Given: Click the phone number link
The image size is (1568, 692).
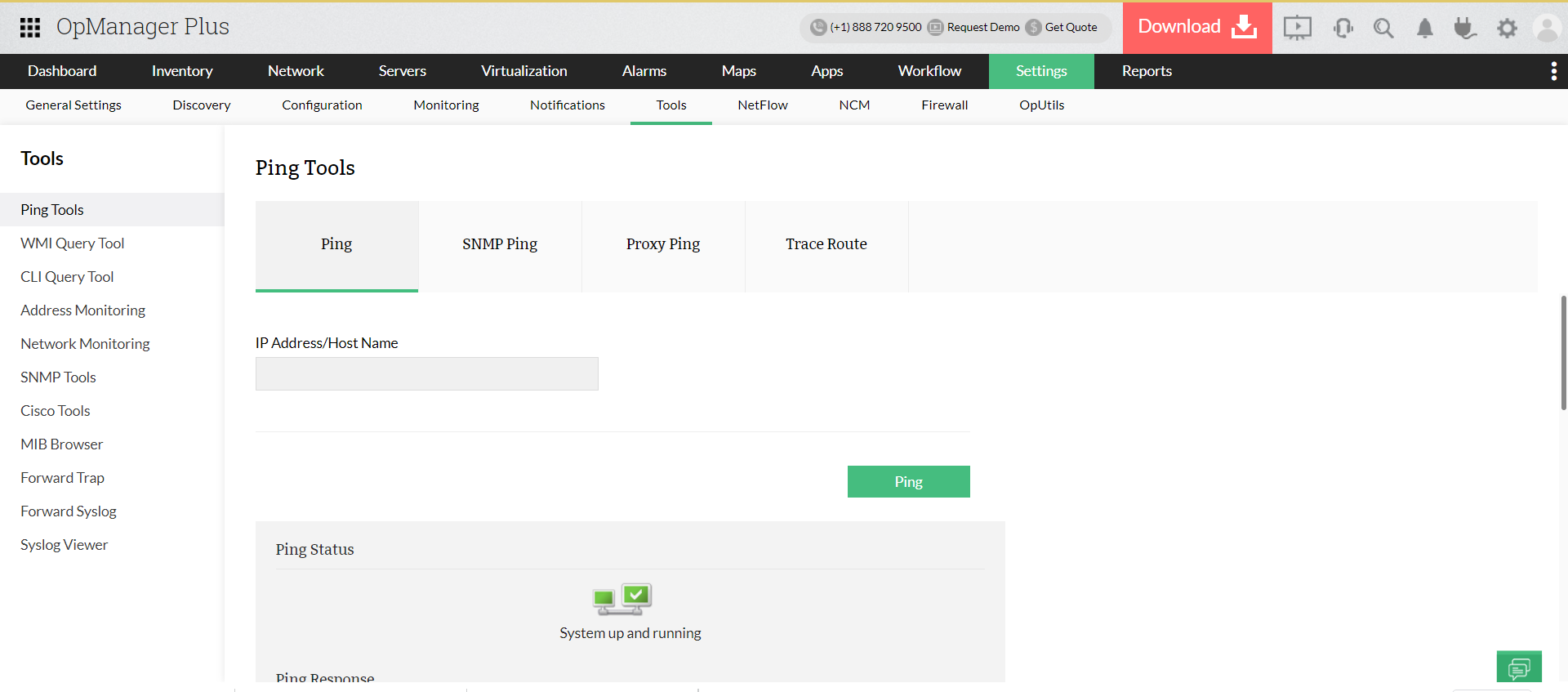Looking at the screenshot, I should click(x=876, y=28).
